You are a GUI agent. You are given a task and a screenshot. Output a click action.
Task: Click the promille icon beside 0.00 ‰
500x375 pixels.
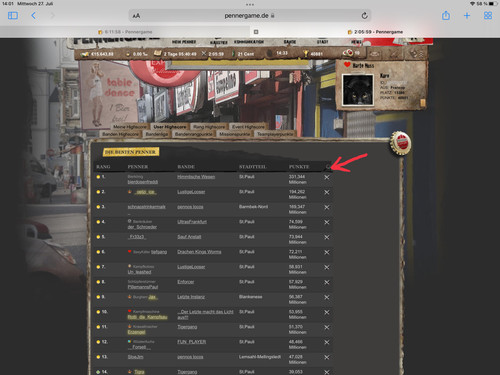pyautogui.click(x=128, y=54)
